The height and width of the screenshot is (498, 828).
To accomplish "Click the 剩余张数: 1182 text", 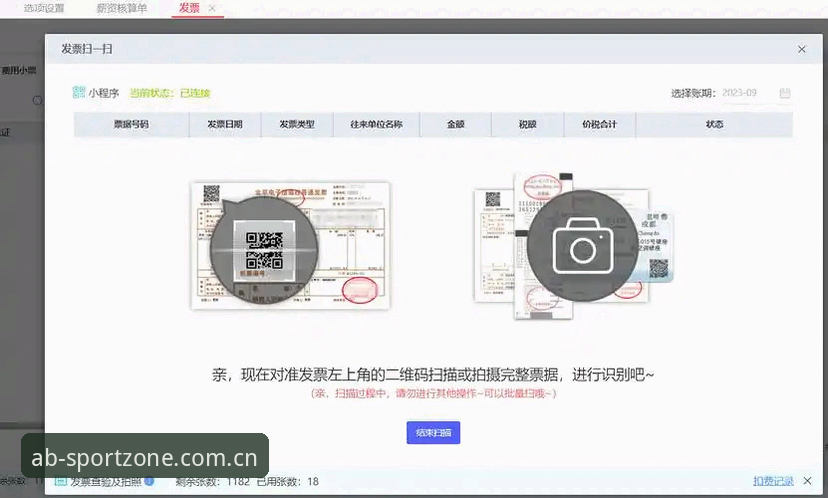I will point(212,481).
